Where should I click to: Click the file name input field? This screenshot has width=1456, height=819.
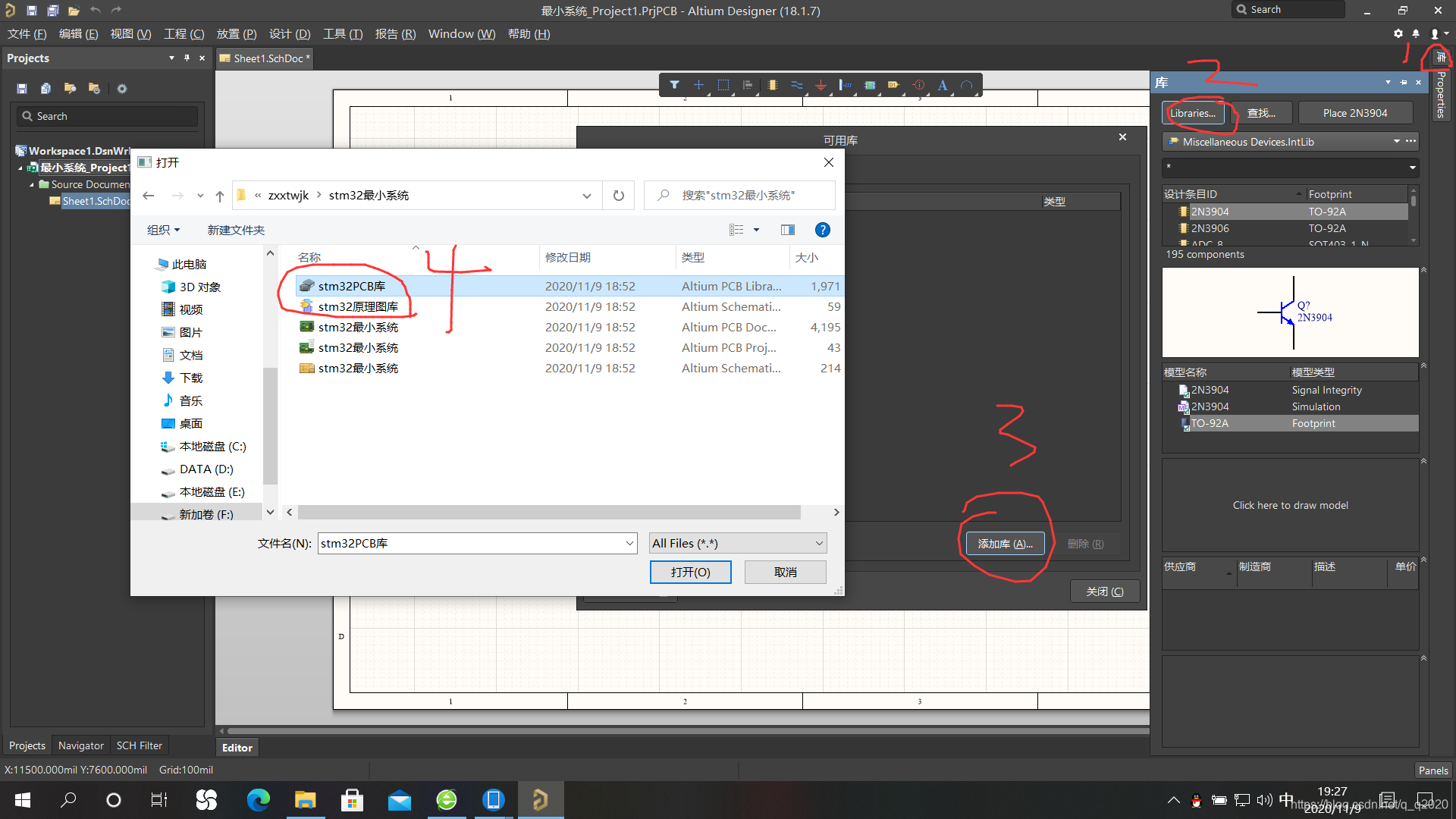tap(470, 543)
